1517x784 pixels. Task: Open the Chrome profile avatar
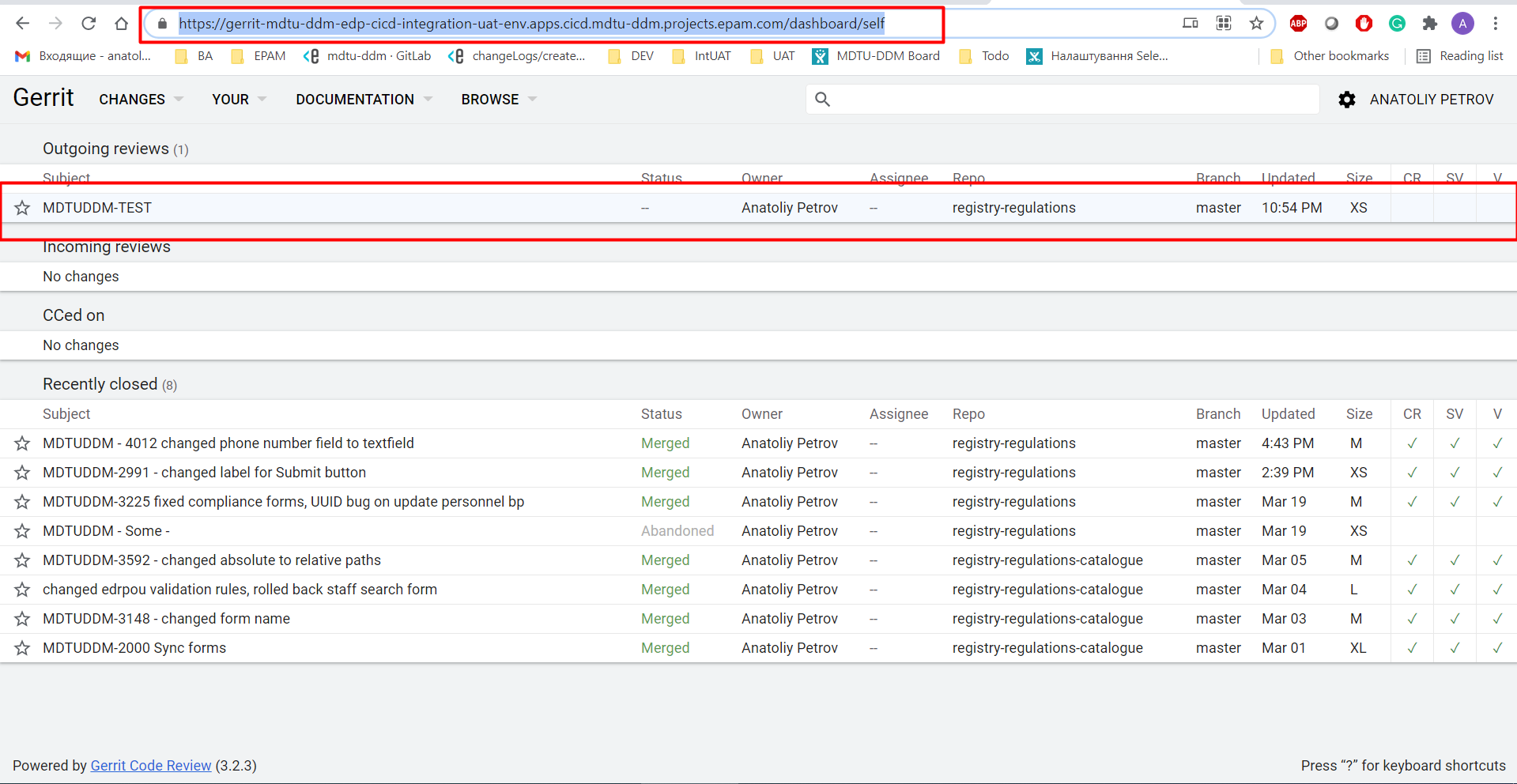pos(1462,24)
